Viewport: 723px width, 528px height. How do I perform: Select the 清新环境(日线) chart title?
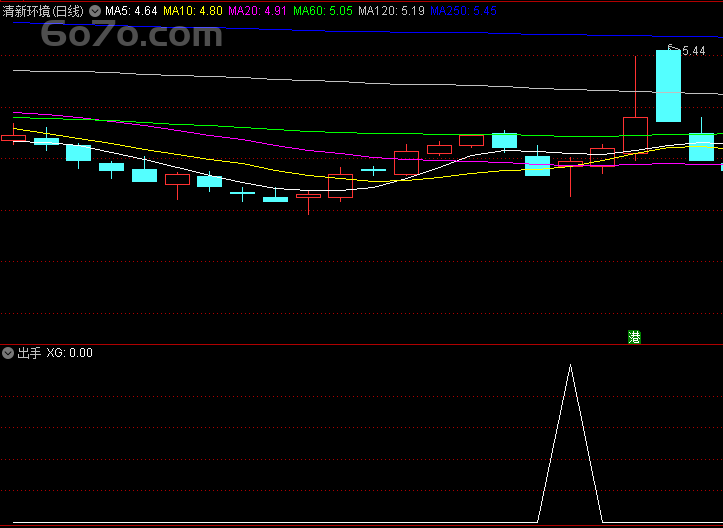pyautogui.click(x=43, y=11)
